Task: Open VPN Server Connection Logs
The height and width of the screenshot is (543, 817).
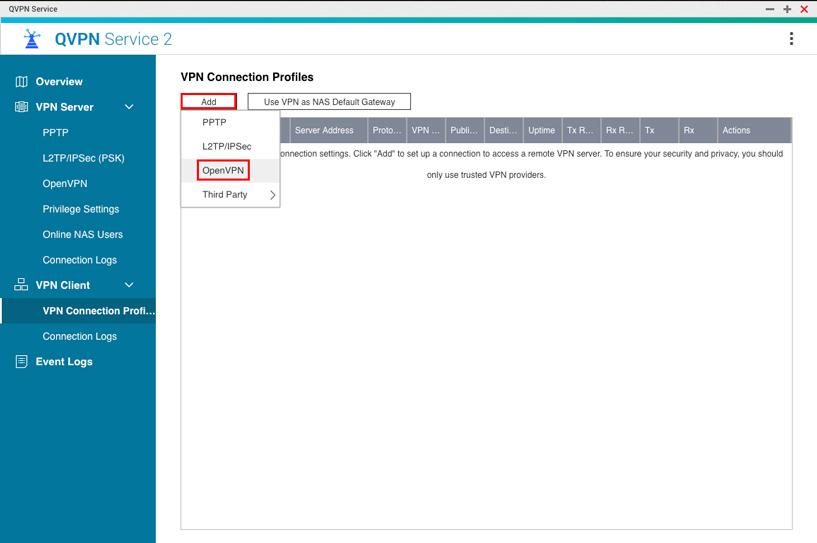Action: [80, 260]
